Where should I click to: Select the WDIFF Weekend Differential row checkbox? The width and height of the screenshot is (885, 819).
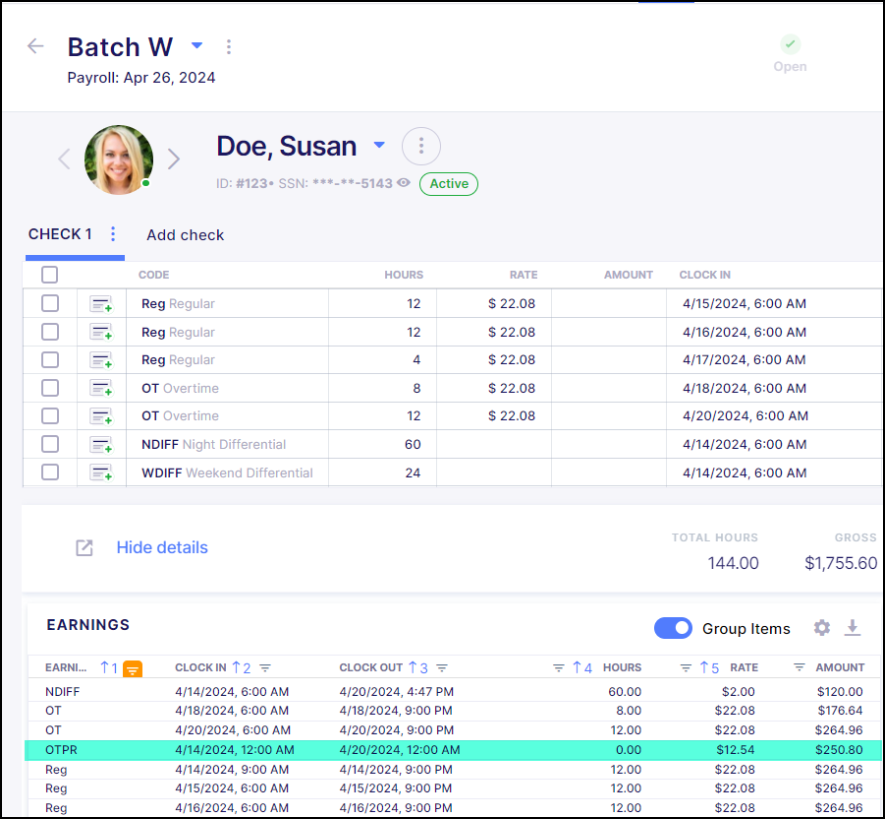[50, 473]
